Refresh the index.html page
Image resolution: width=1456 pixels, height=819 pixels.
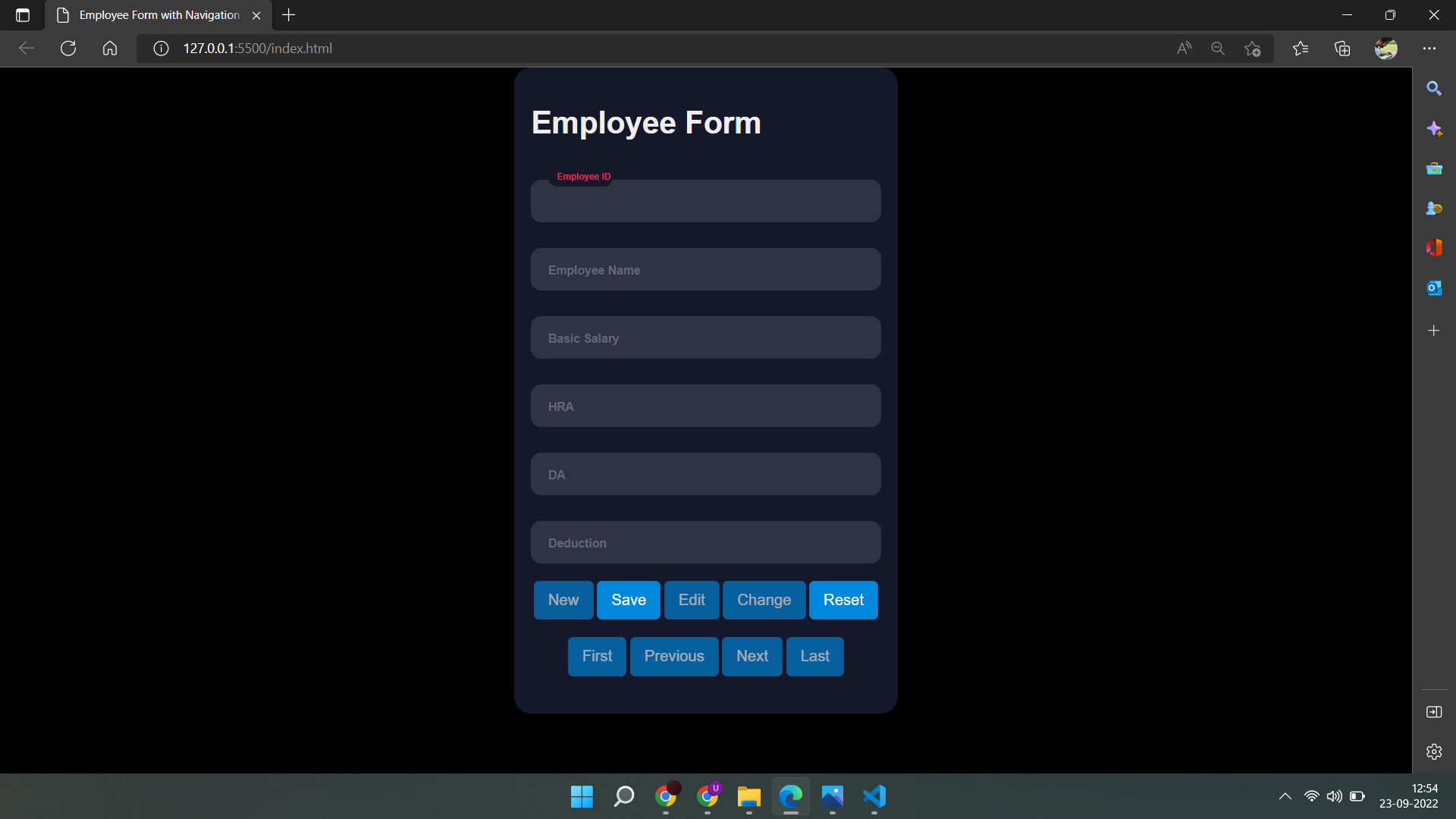pyautogui.click(x=67, y=48)
